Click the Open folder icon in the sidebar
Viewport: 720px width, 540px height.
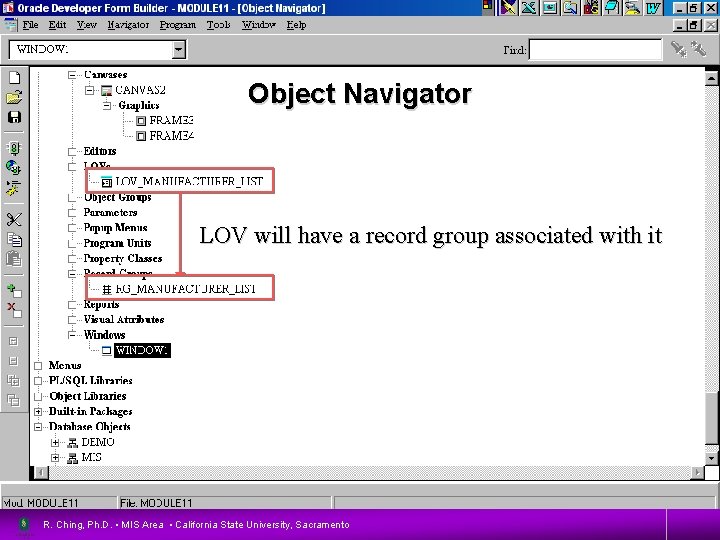point(14,97)
